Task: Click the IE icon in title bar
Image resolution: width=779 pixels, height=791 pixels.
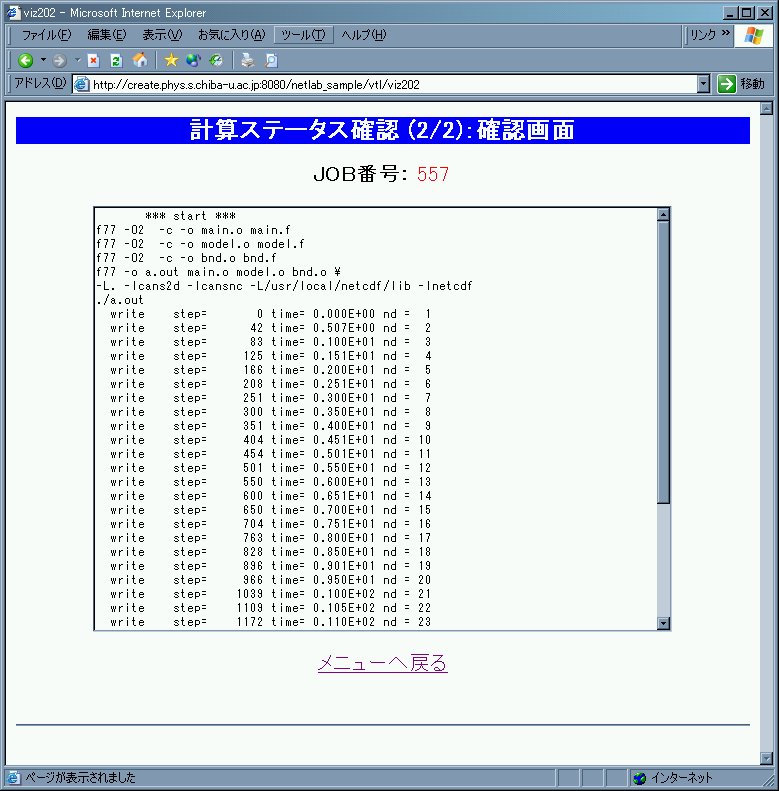Action: (13, 12)
